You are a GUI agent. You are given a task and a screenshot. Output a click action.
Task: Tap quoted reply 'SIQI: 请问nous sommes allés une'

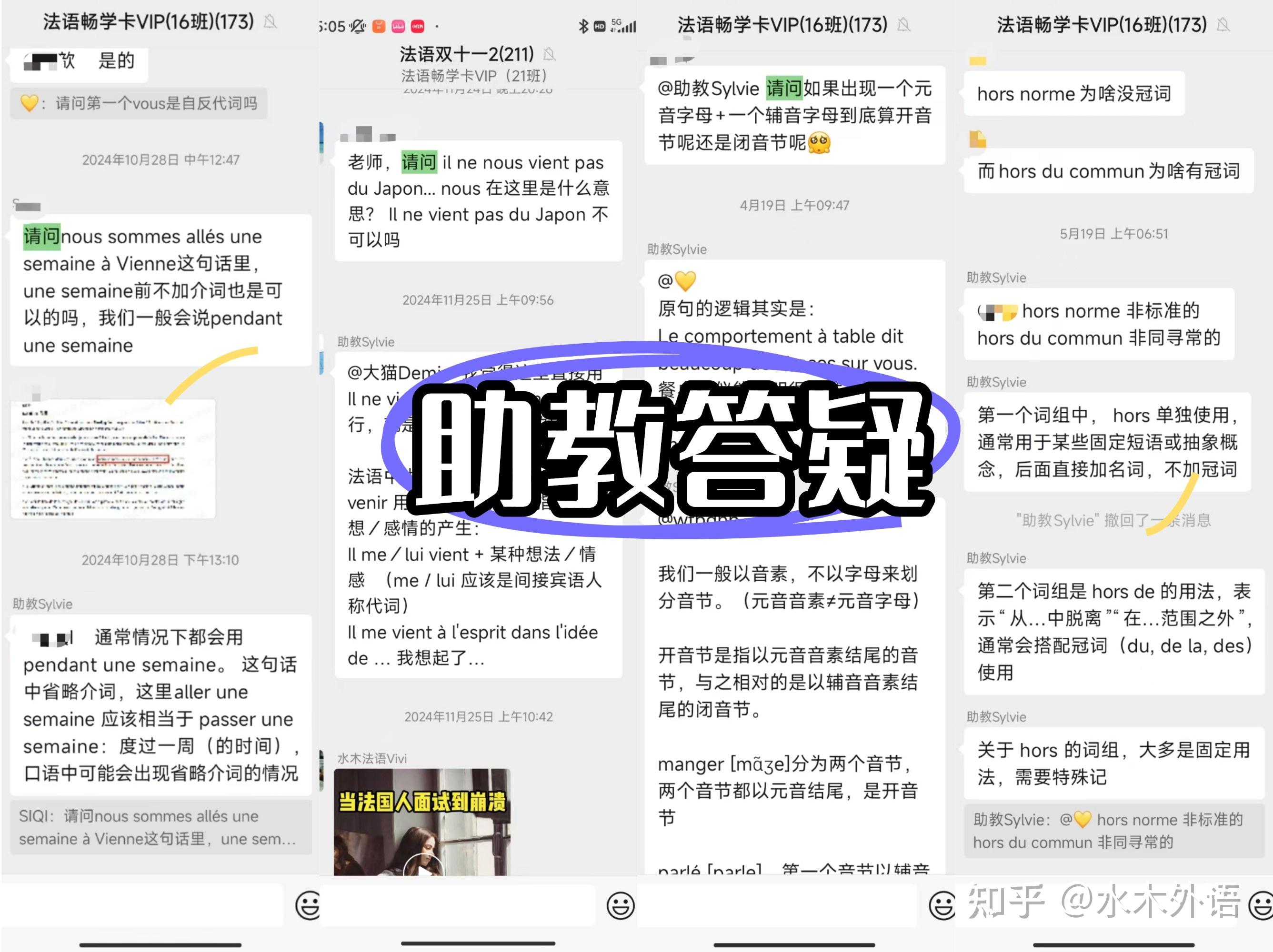160,827
